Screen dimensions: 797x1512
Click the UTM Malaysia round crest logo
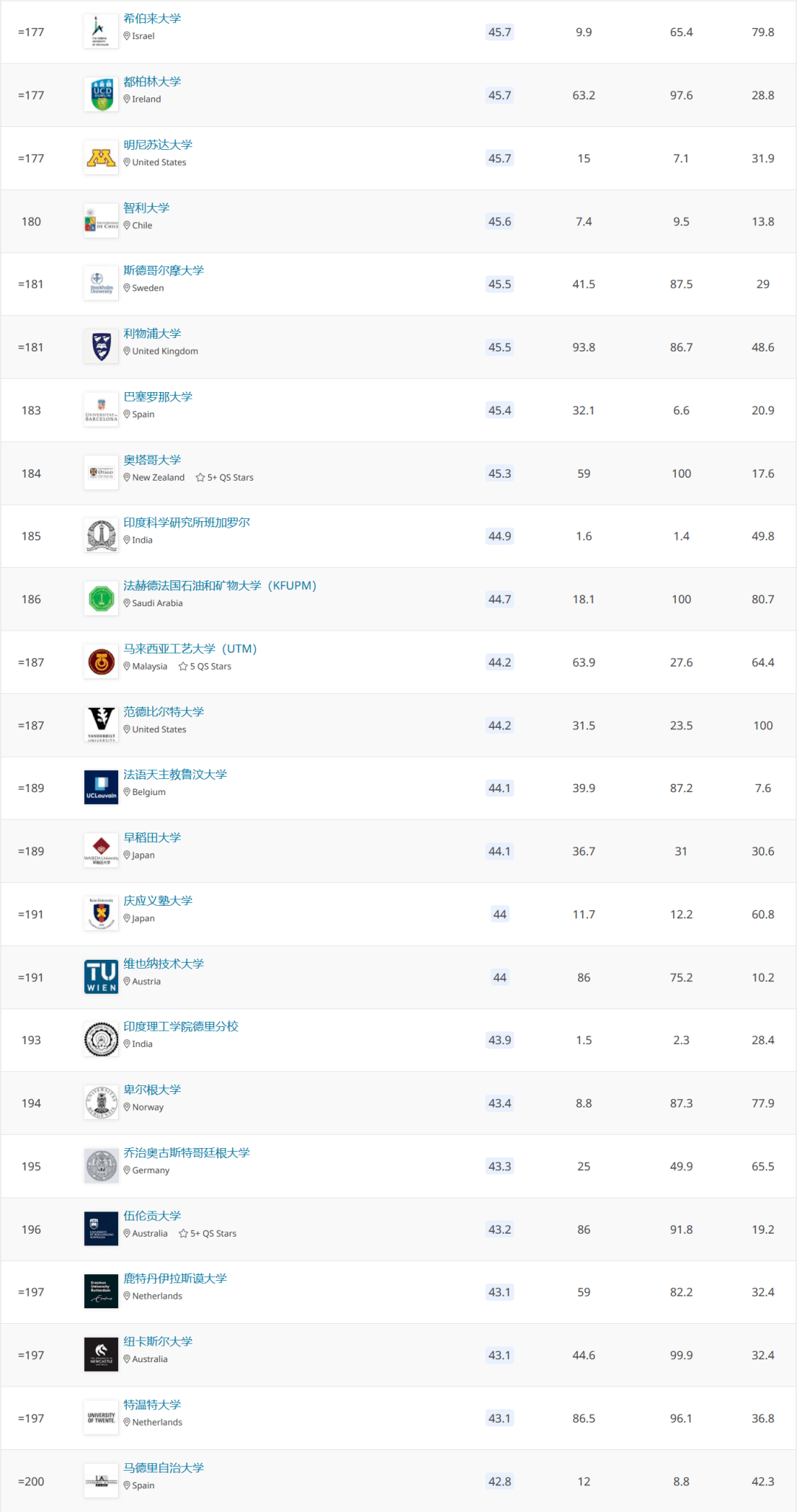tap(101, 662)
